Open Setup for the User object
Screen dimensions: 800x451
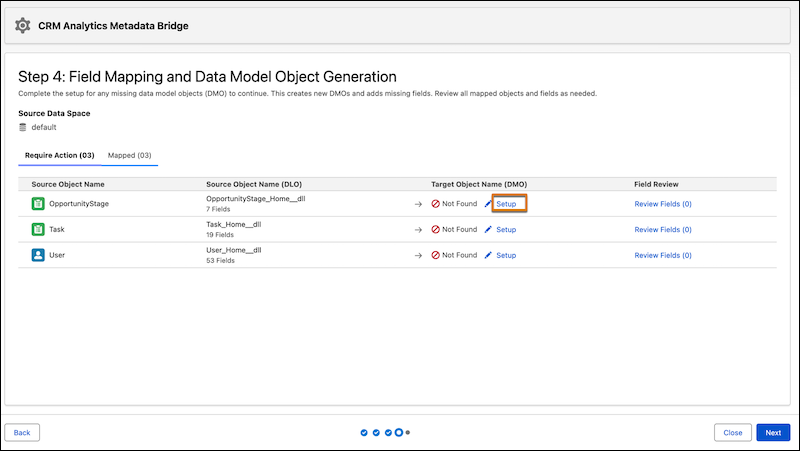(506, 255)
